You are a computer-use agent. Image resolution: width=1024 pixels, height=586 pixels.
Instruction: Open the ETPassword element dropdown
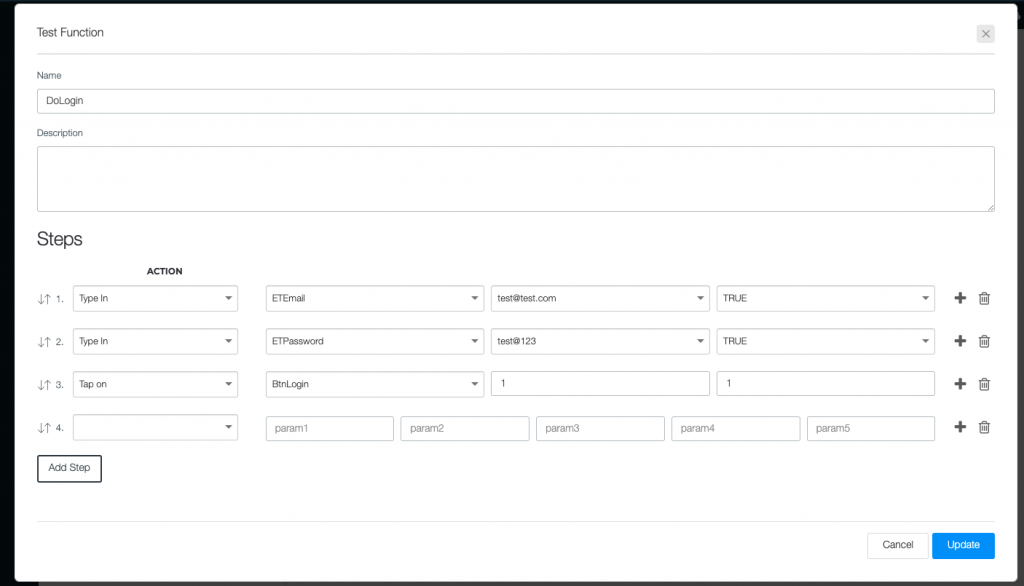click(x=375, y=342)
